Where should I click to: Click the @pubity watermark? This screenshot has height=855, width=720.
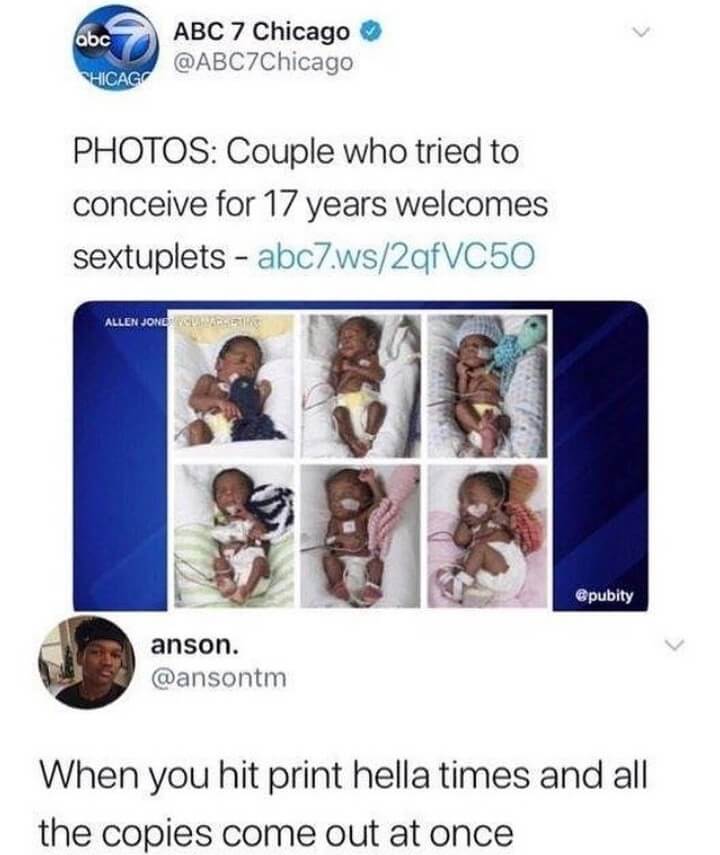point(604,595)
